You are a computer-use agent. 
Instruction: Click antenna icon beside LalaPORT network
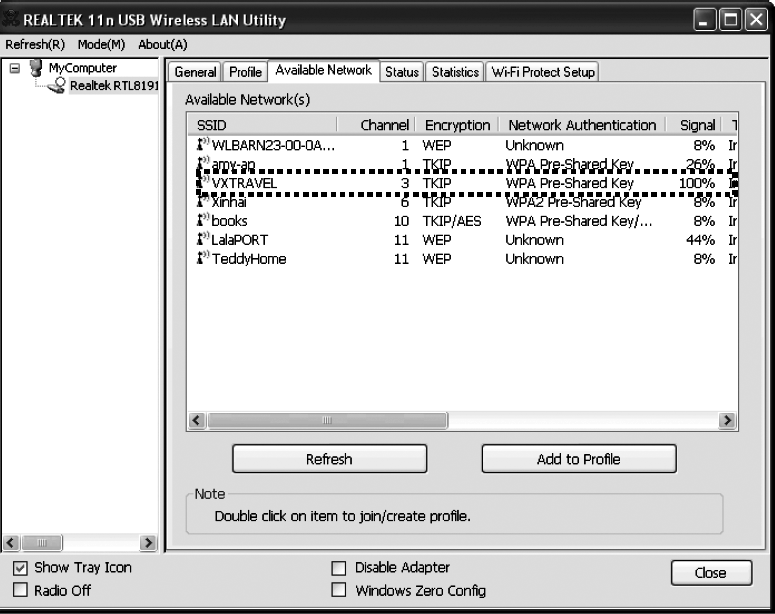tap(203, 239)
